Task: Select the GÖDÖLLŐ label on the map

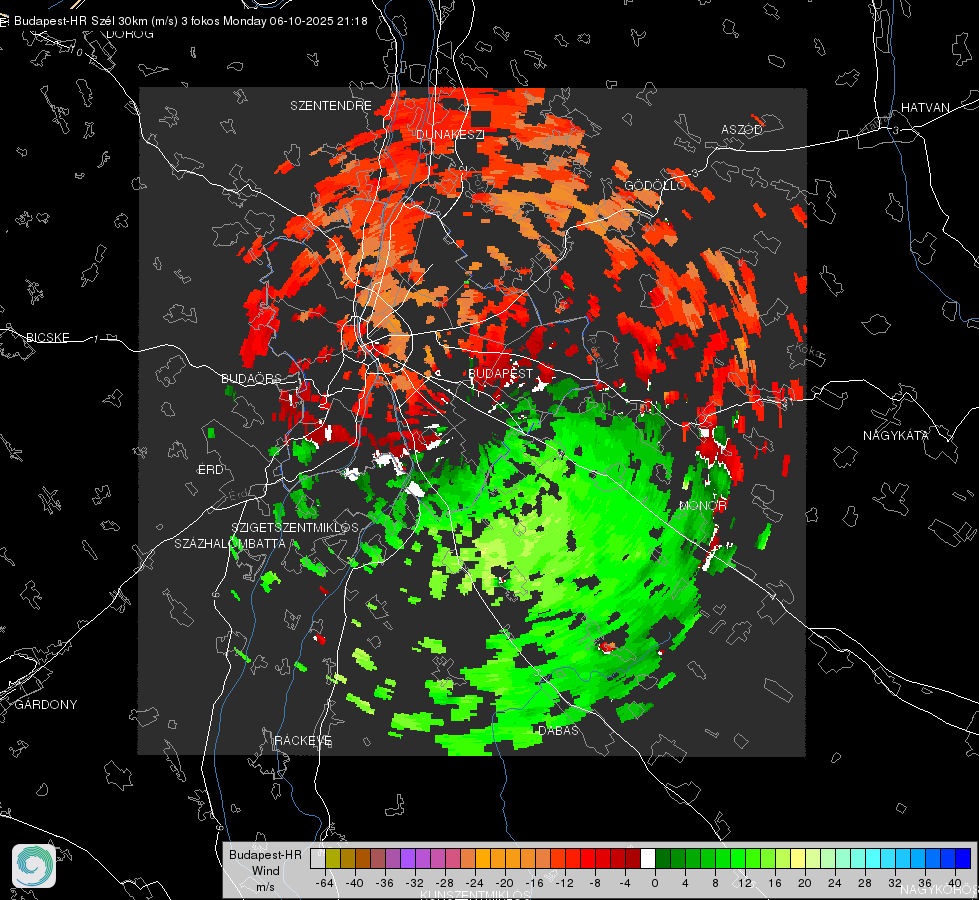Action: coord(656,185)
